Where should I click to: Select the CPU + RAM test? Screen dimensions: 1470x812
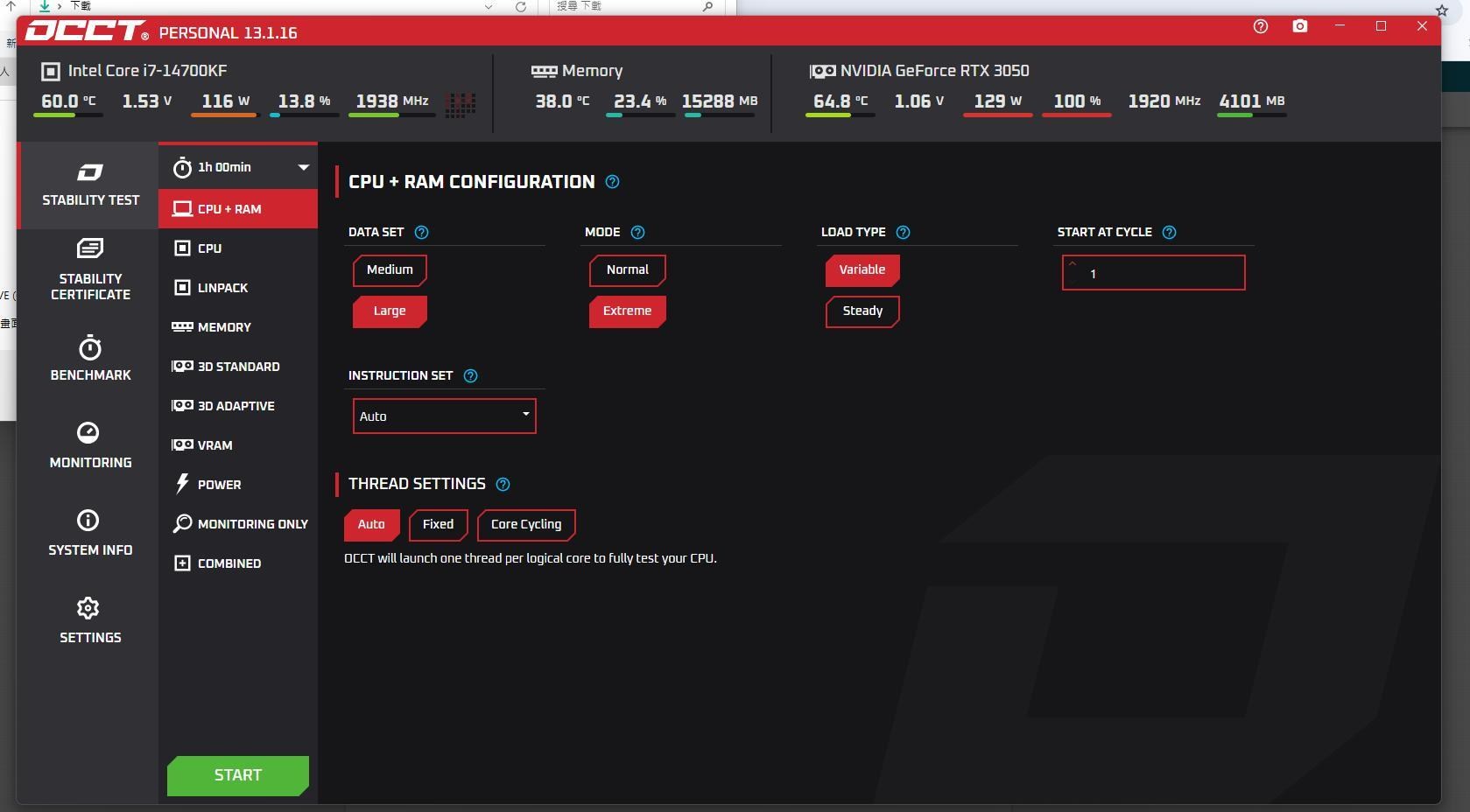(x=238, y=209)
